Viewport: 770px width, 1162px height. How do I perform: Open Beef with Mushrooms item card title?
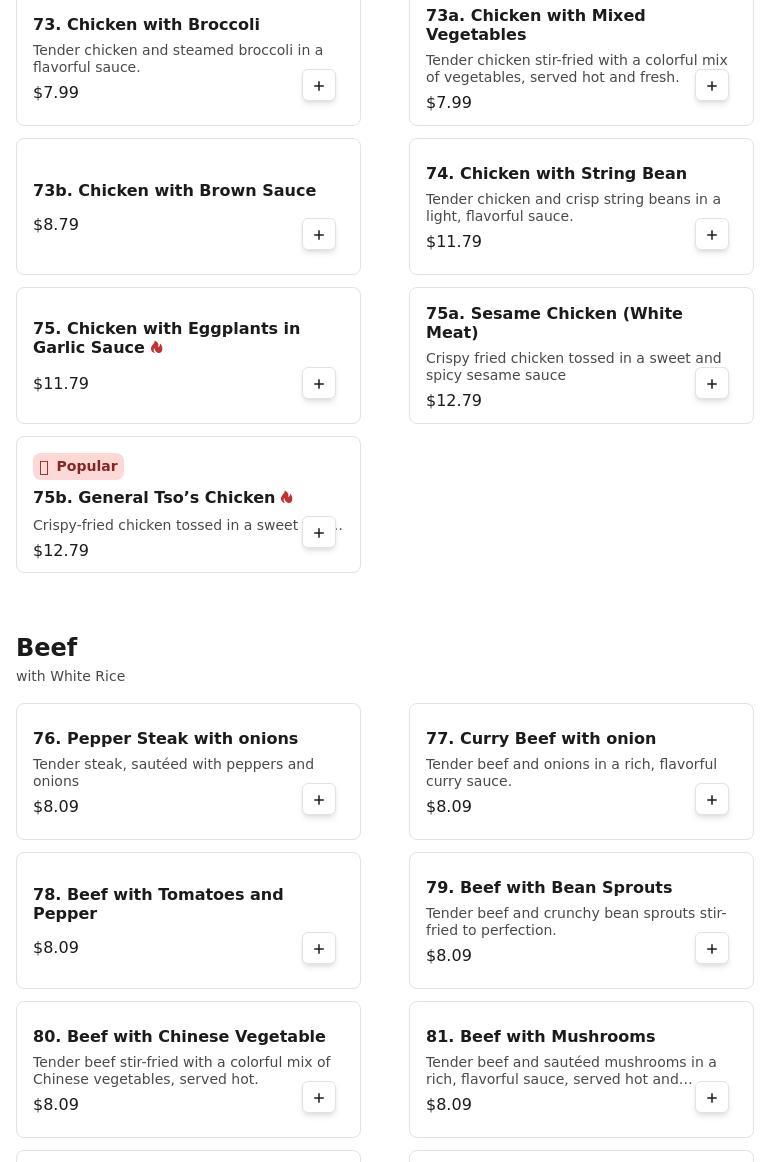pyautogui.click(x=540, y=1036)
